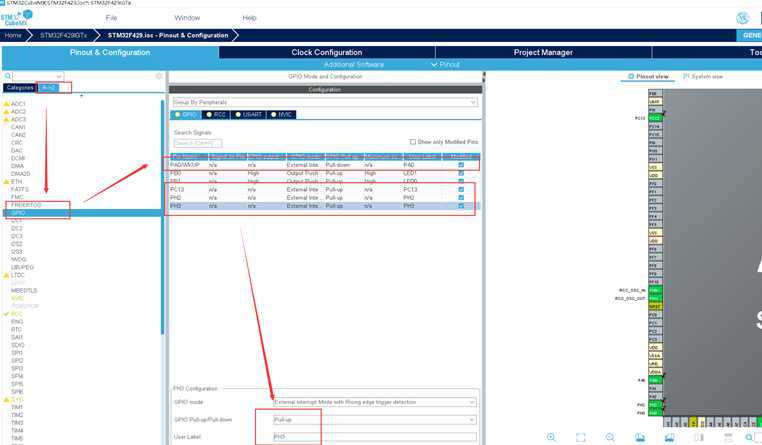Viewport: 762px width, 445px height.
Task: Click the green RCC_OSC_OUT pin on the chip
Action: point(655,298)
